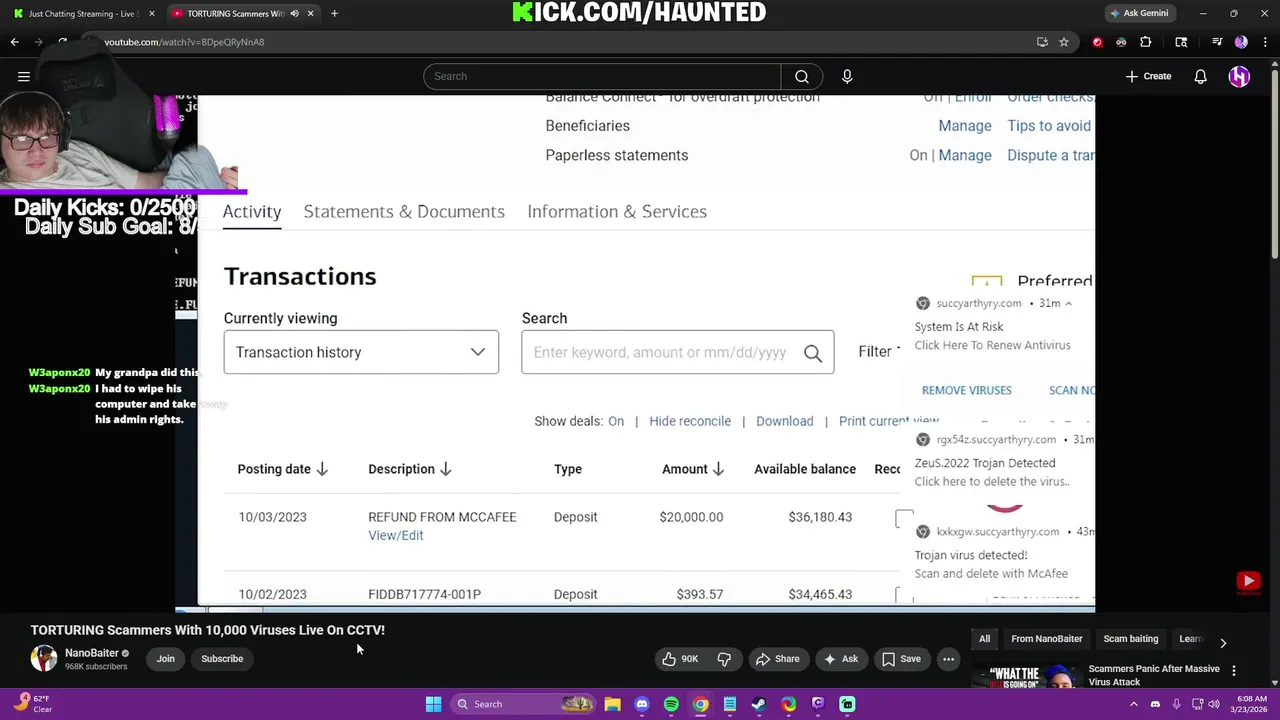Image resolution: width=1280 pixels, height=720 pixels.
Task: Open File Explorer from the taskbar
Action: 612,704
